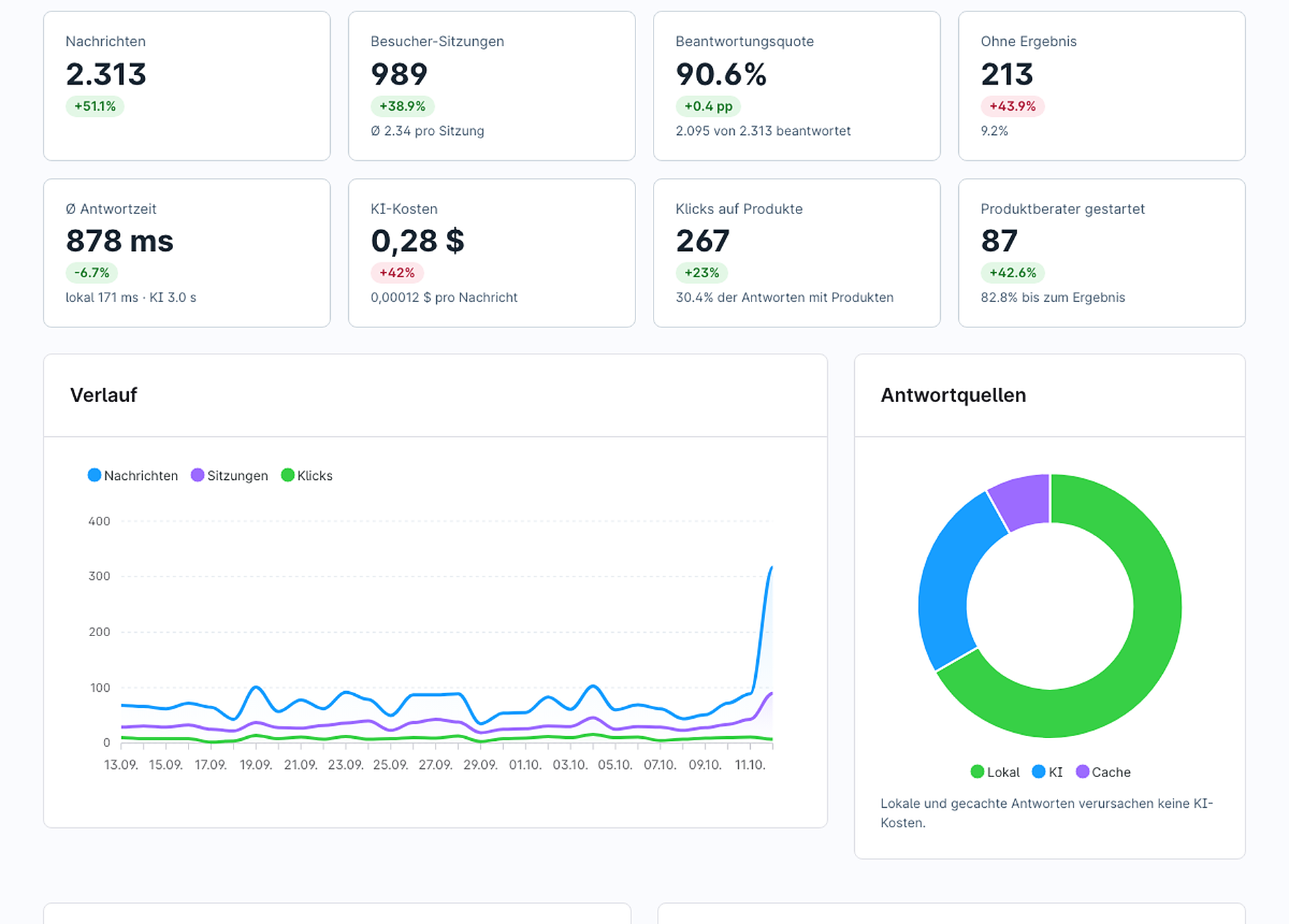Click the Beantwortungsquote value 90.6%
Image resolution: width=1289 pixels, height=924 pixels.
pos(721,74)
